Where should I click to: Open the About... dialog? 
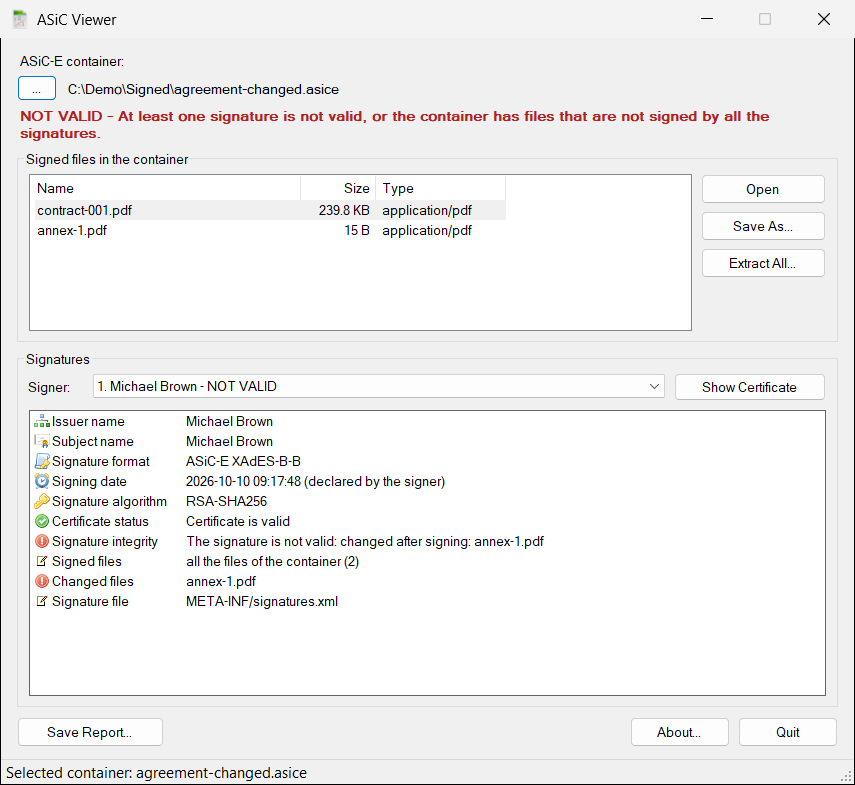point(679,732)
